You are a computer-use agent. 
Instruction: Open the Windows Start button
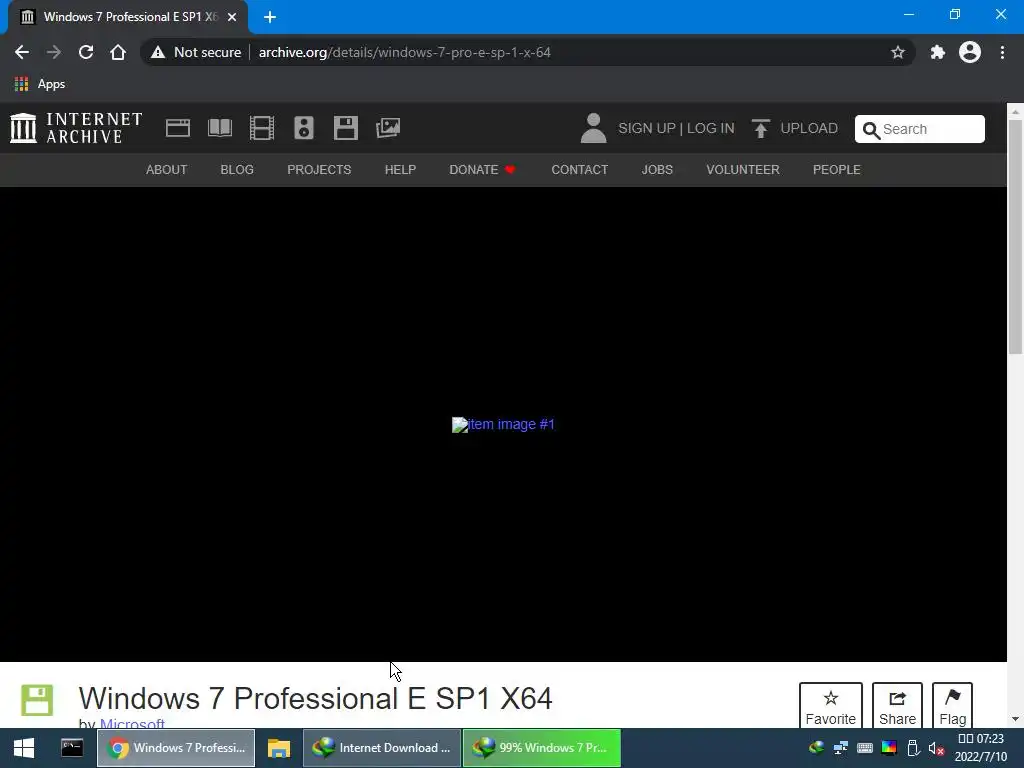[x=24, y=748]
